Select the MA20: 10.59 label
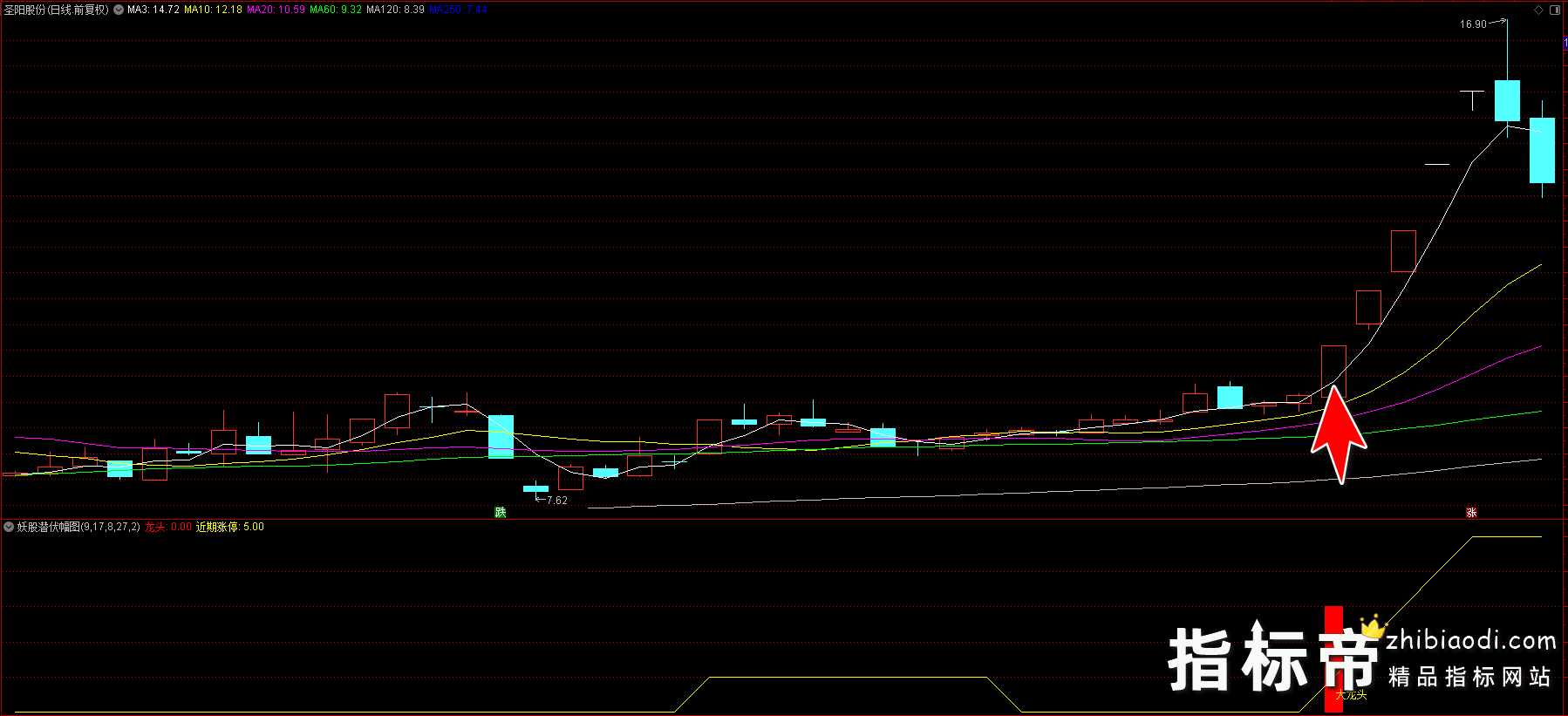Screen dimensions: 1568x716 tap(276, 10)
